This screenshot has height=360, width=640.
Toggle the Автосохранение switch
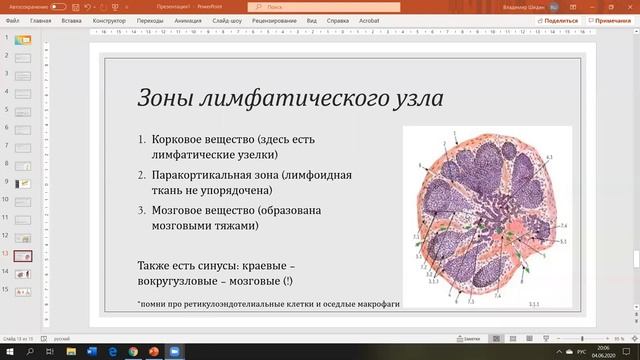tap(58, 7)
